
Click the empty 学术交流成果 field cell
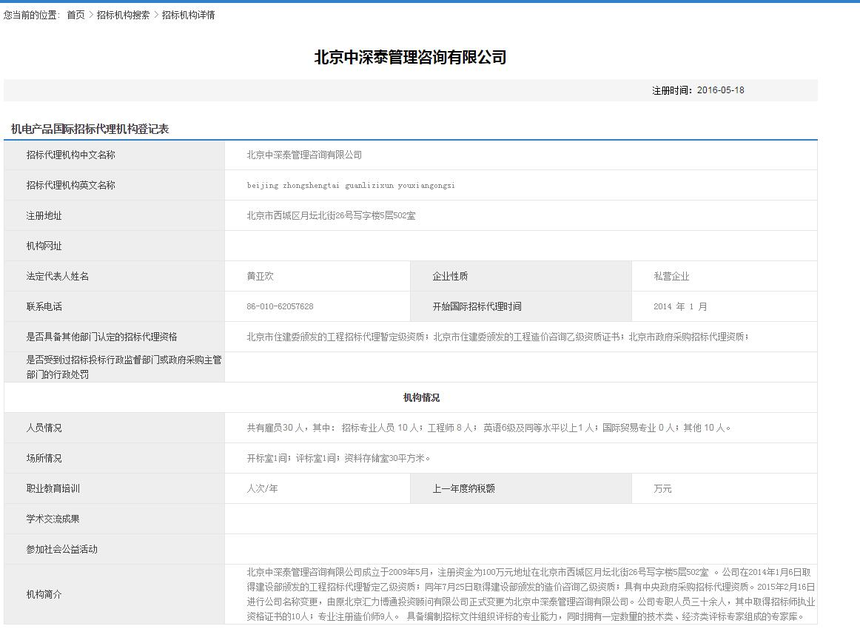coord(520,518)
